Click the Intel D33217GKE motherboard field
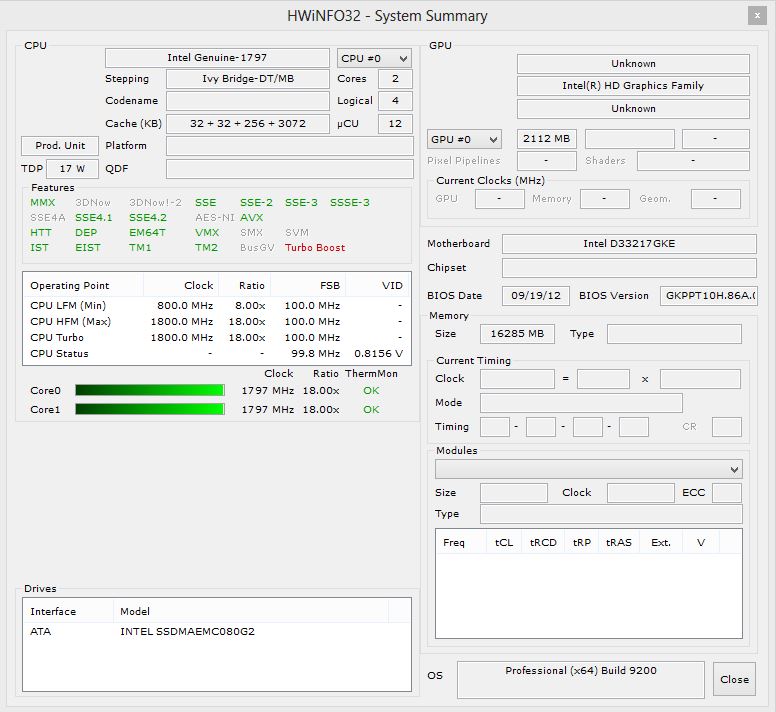Image resolution: width=776 pixels, height=712 pixels. click(628, 244)
